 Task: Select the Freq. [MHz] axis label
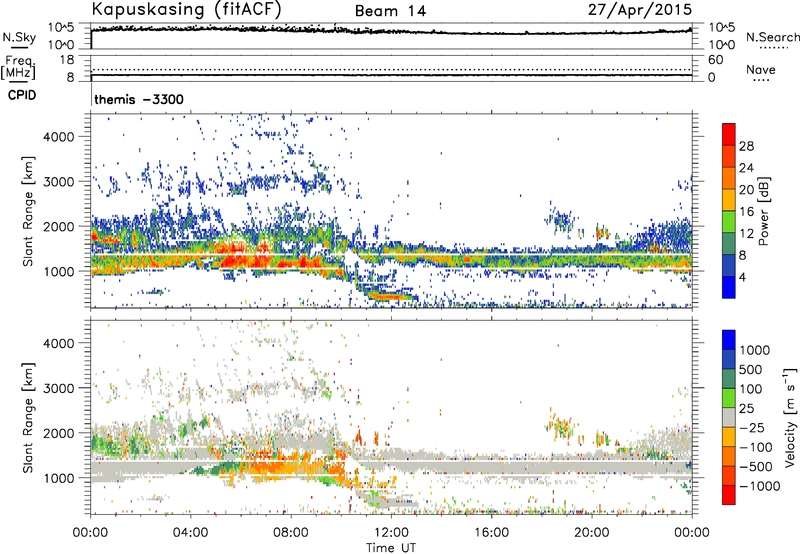18,68
